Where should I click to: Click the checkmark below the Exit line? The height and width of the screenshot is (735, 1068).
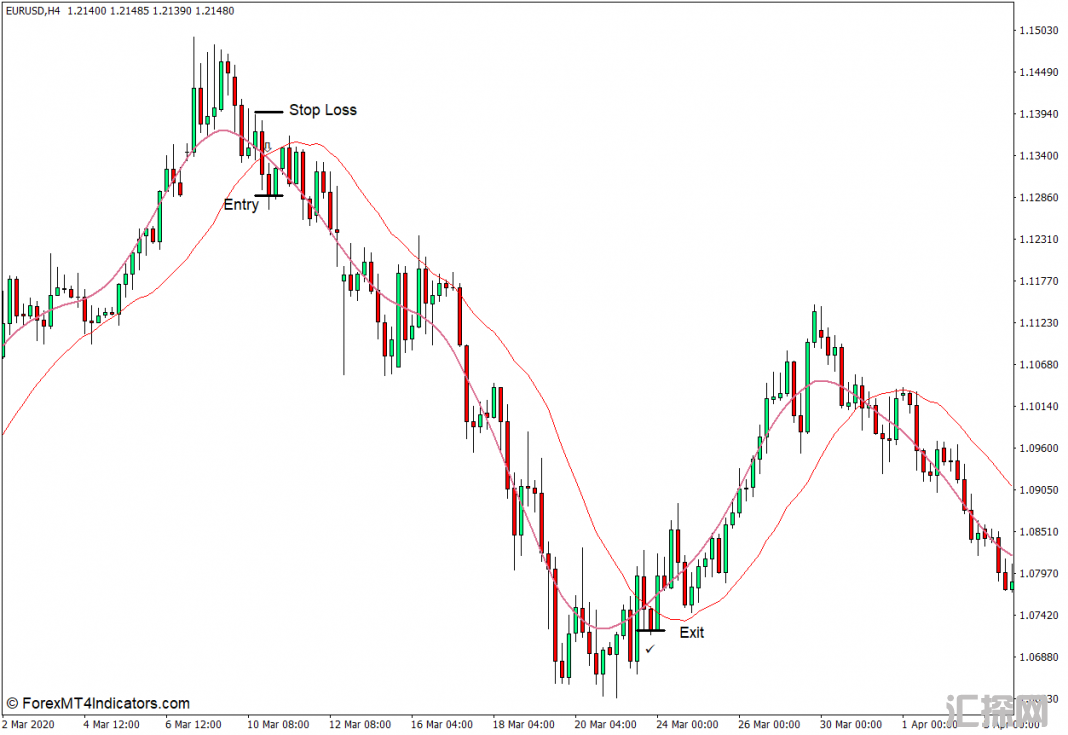click(650, 650)
